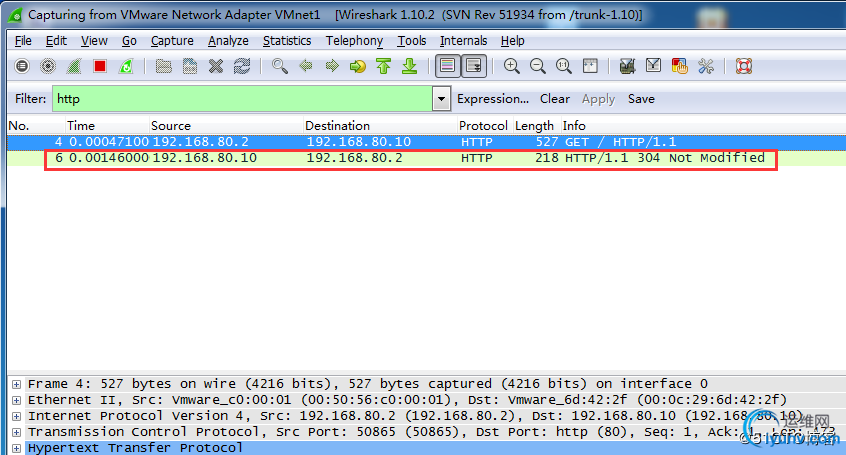Select packet 6 304 Not Modified

tap(426, 158)
